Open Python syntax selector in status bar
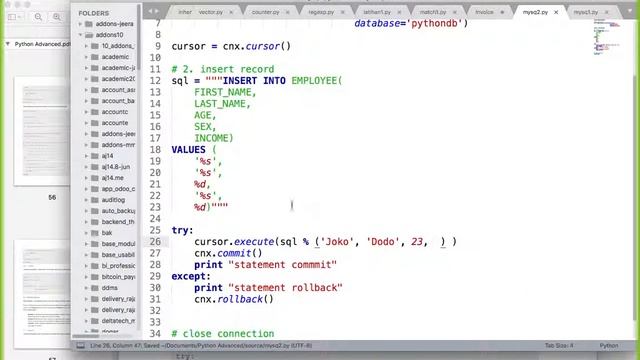The height and width of the screenshot is (360, 640). coord(609,346)
